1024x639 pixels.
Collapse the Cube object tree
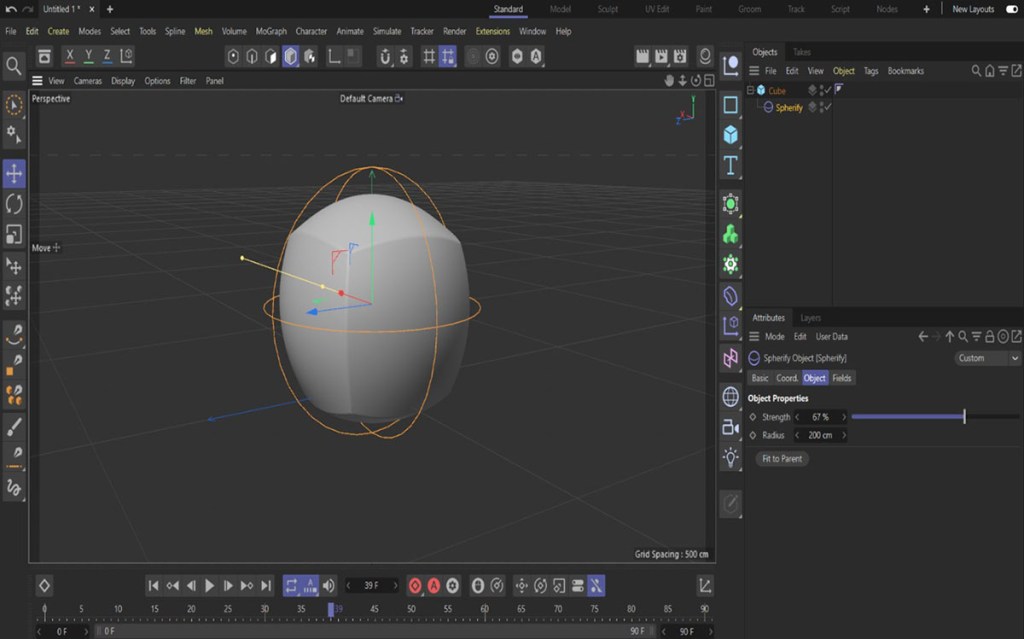(750, 90)
